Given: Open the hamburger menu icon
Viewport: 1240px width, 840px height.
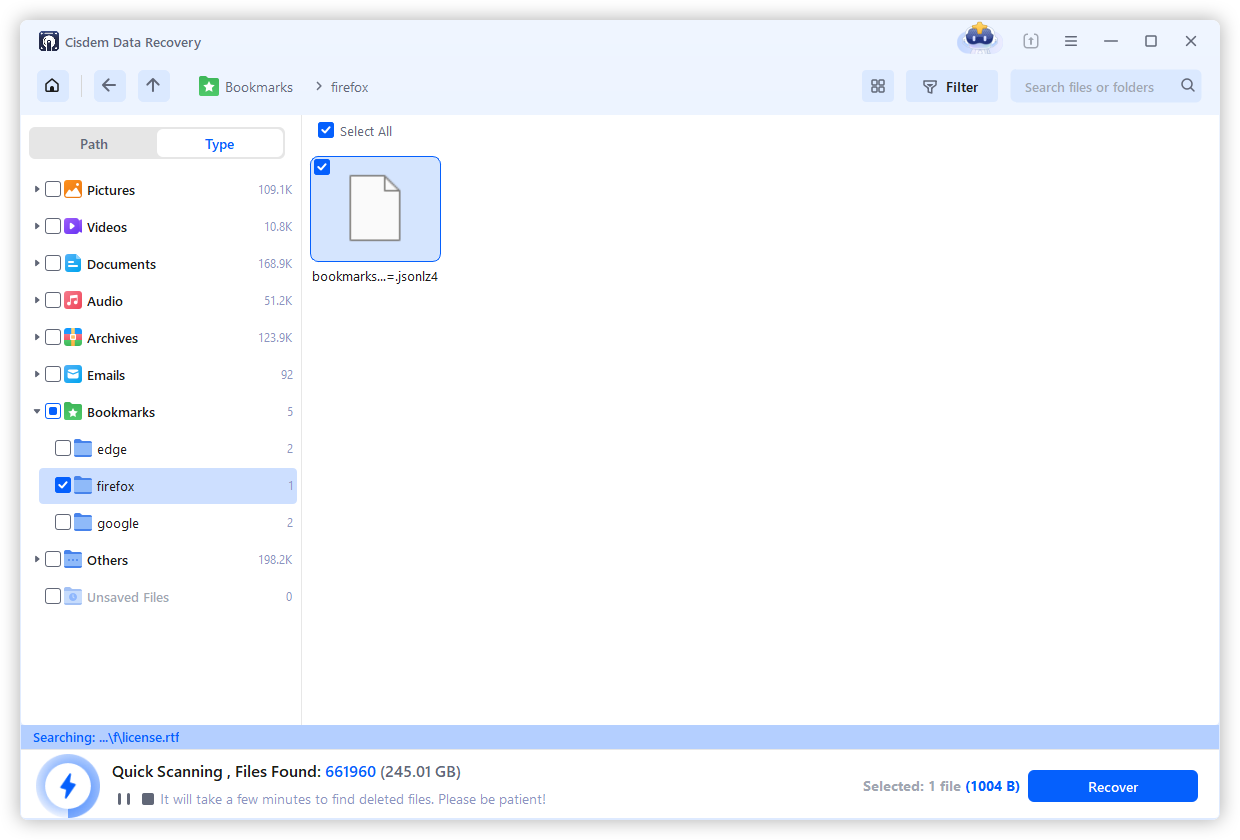Looking at the screenshot, I should click(1070, 40).
